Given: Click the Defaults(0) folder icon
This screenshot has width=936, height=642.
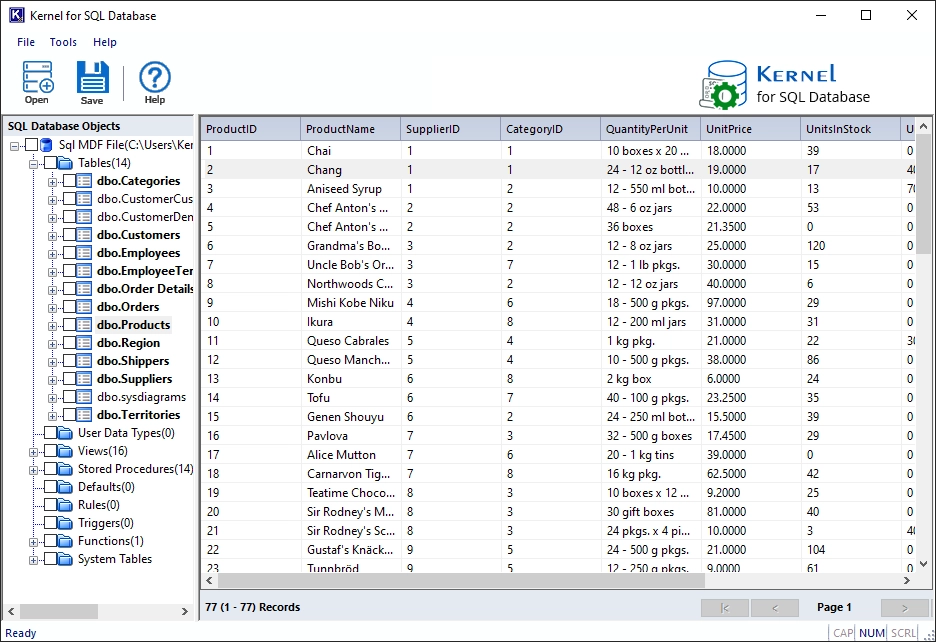Looking at the screenshot, I should point(66,487).
